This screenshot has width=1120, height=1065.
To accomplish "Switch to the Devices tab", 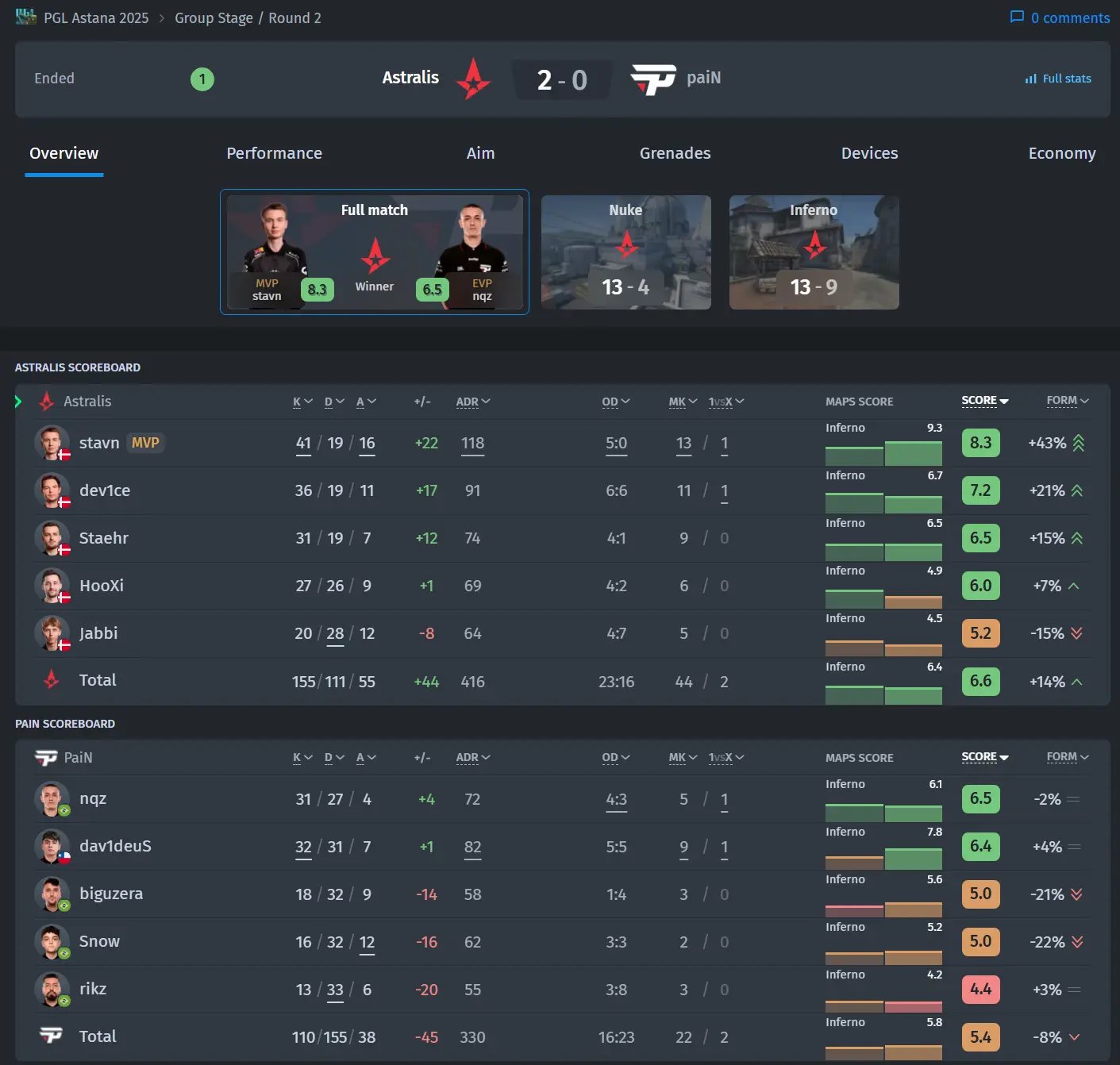I will tap(870, 153).
